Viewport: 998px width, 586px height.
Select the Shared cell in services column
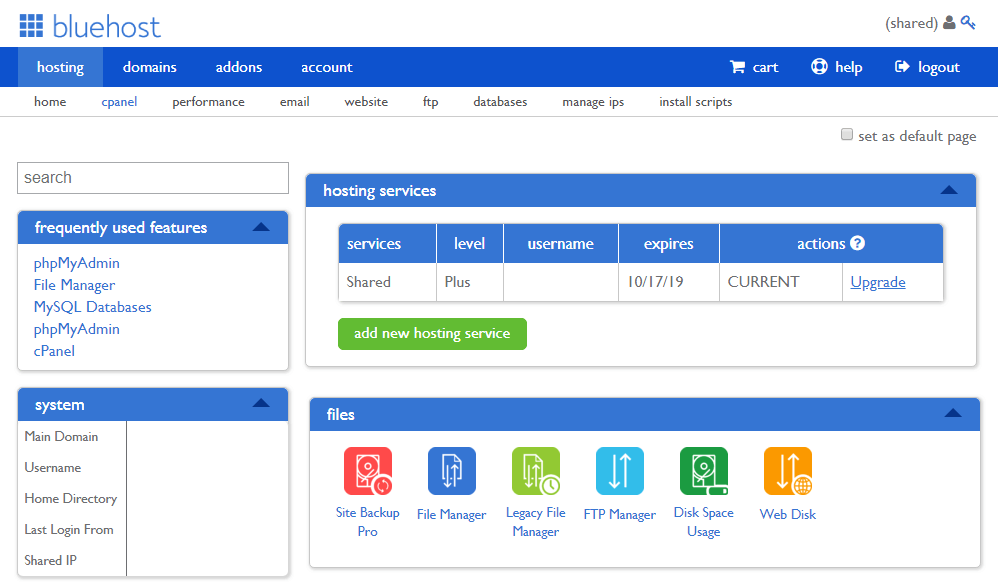click(x=388, y=282)
